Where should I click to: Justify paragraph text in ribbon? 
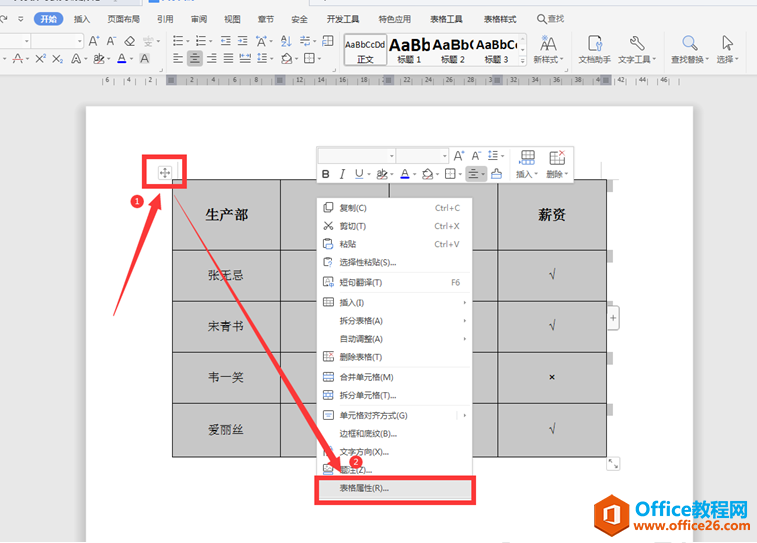228,59
